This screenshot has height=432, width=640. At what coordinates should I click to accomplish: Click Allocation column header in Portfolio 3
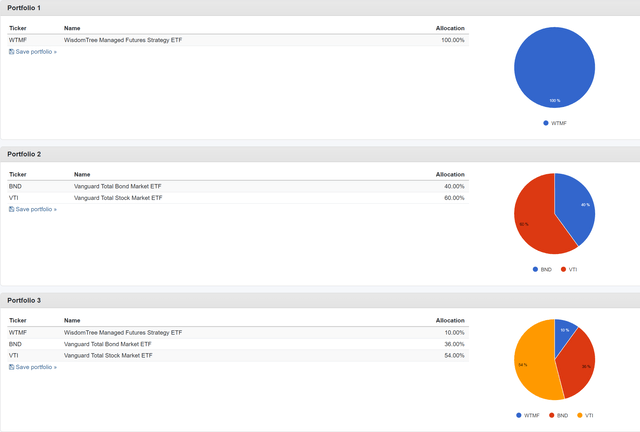point(450,321)
